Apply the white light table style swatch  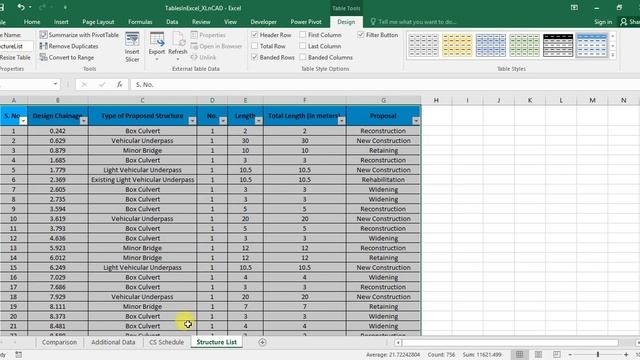coord(423,45)
